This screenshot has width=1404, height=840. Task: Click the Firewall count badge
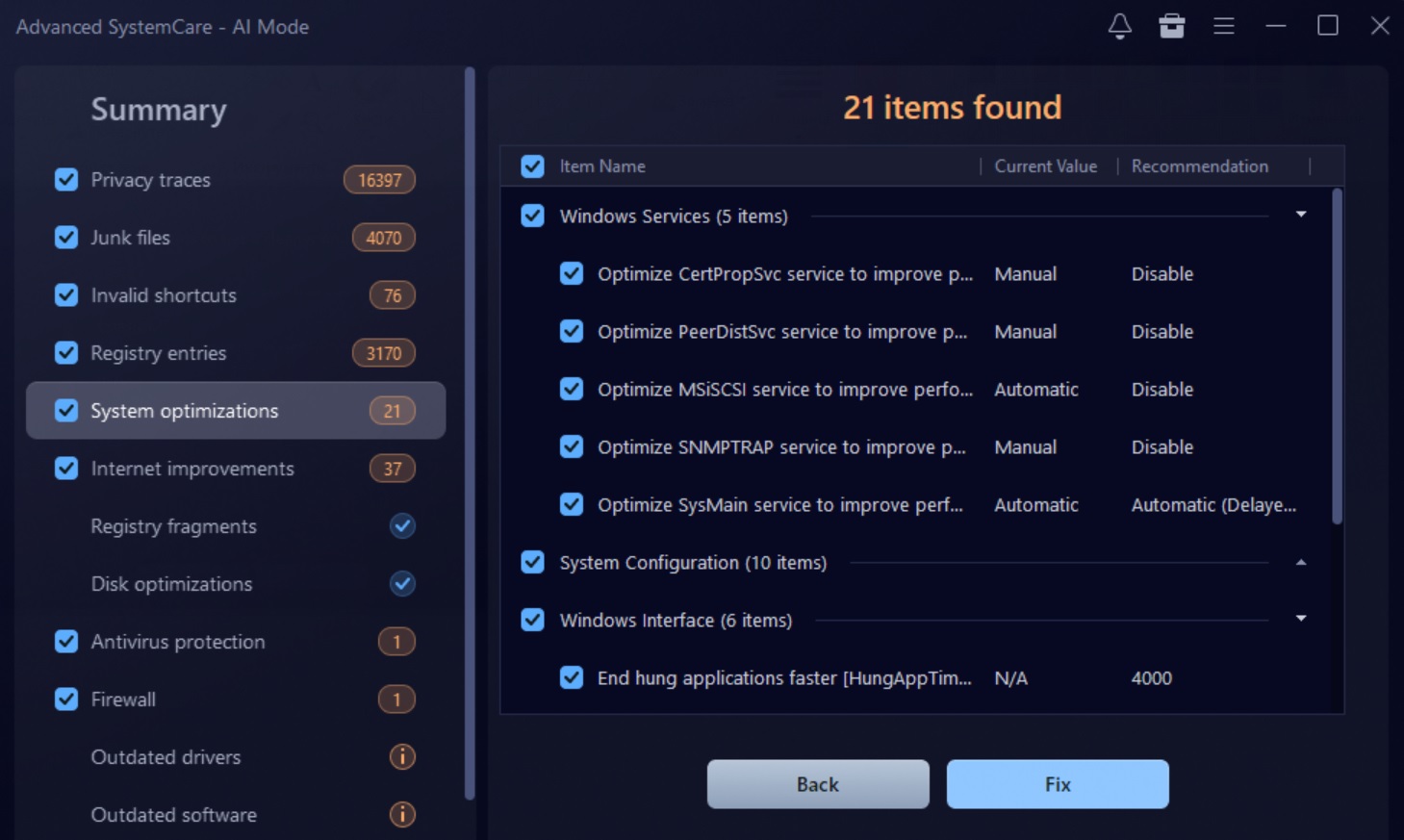(x=396, y=700)
